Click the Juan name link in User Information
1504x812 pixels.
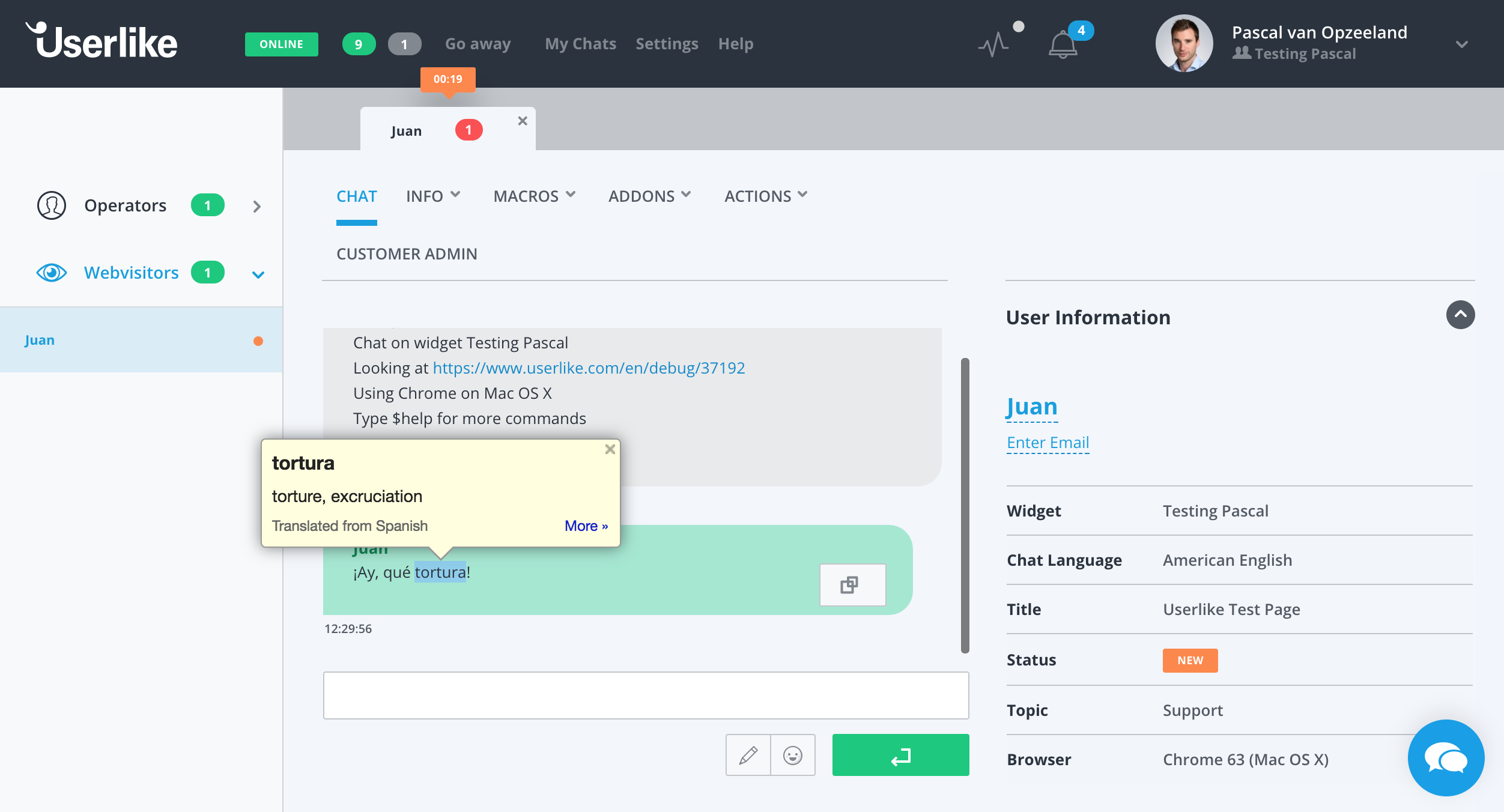coord(1032,407)
